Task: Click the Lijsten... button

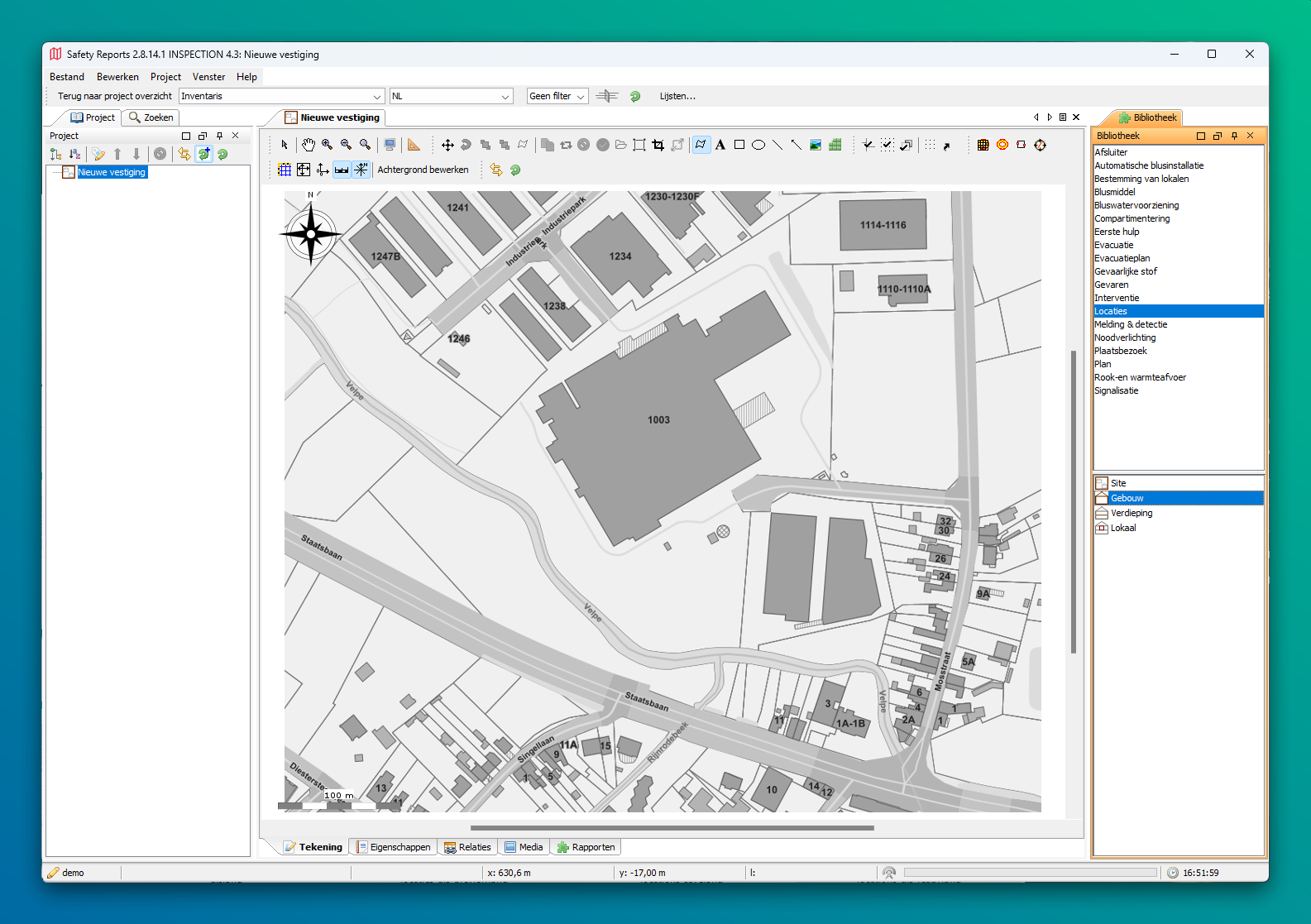Action: [677, 96]
